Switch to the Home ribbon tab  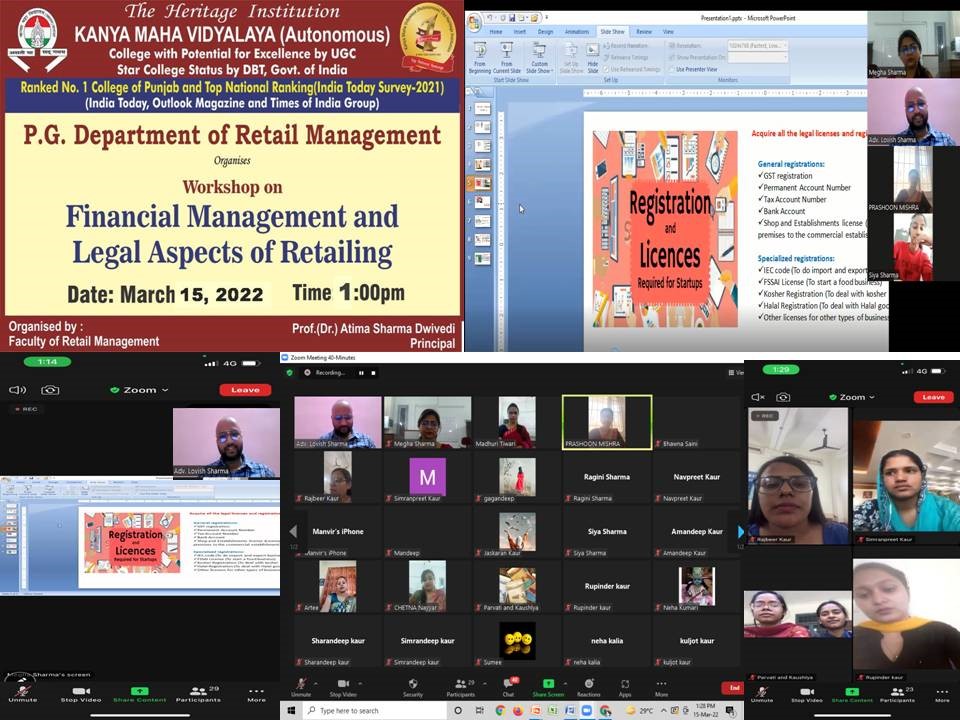[496, 32]
